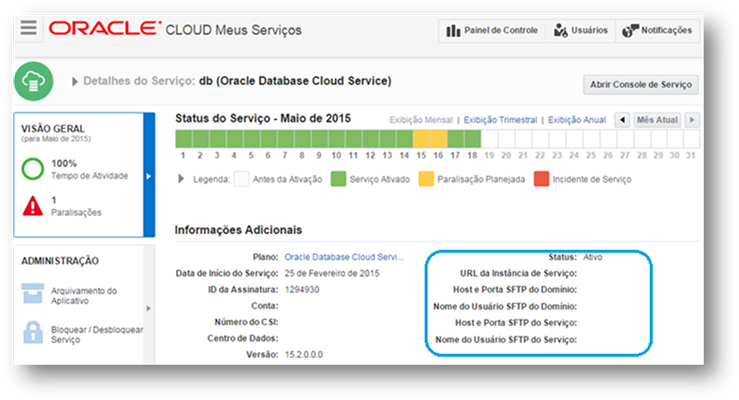This screenshot has height=400, width=739.
Task: Open Notificações settings
Action: click(x=657, y=31)
